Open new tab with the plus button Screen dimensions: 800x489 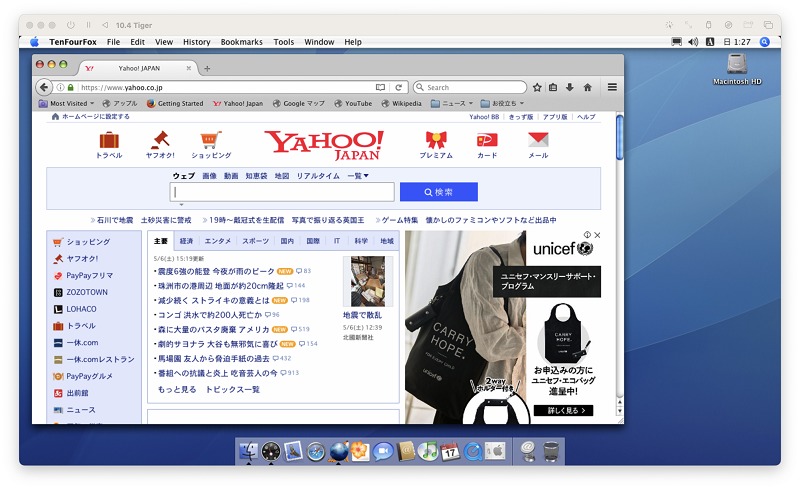pyautogui.click(x=207, y=68)
